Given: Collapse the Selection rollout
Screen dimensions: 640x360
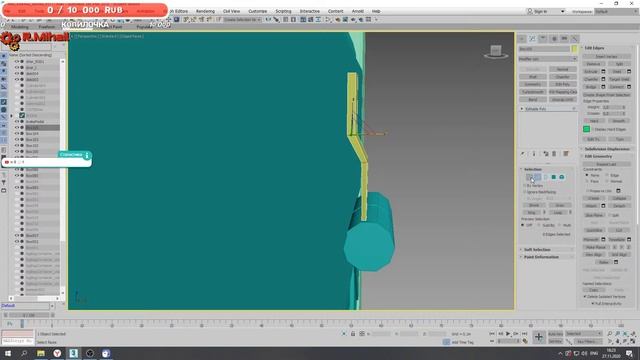Looking at the screenshot, I should 533,169.
